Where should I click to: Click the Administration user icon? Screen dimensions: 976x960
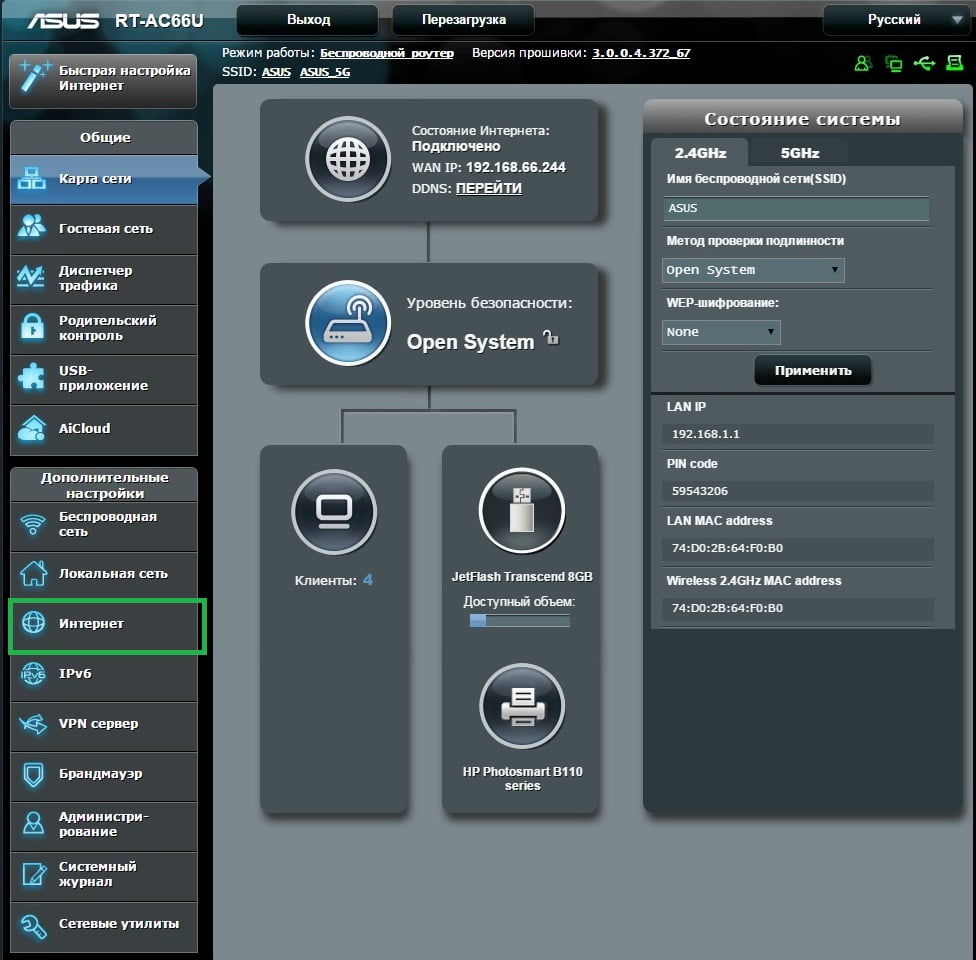click(x=34, y=824)
